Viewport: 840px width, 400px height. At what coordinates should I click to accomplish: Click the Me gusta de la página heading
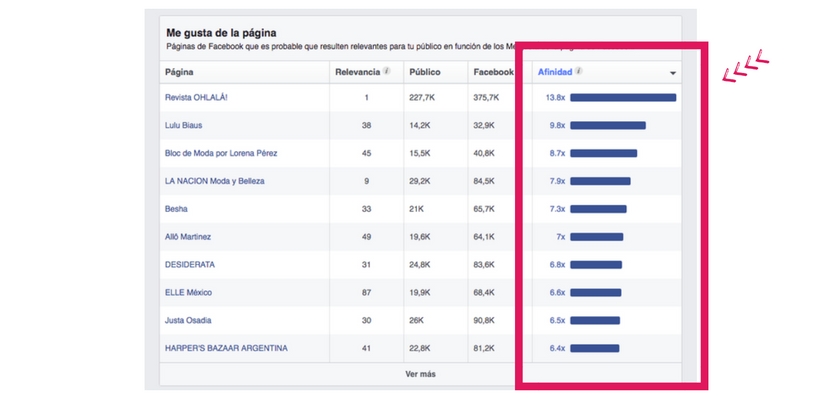221,33
